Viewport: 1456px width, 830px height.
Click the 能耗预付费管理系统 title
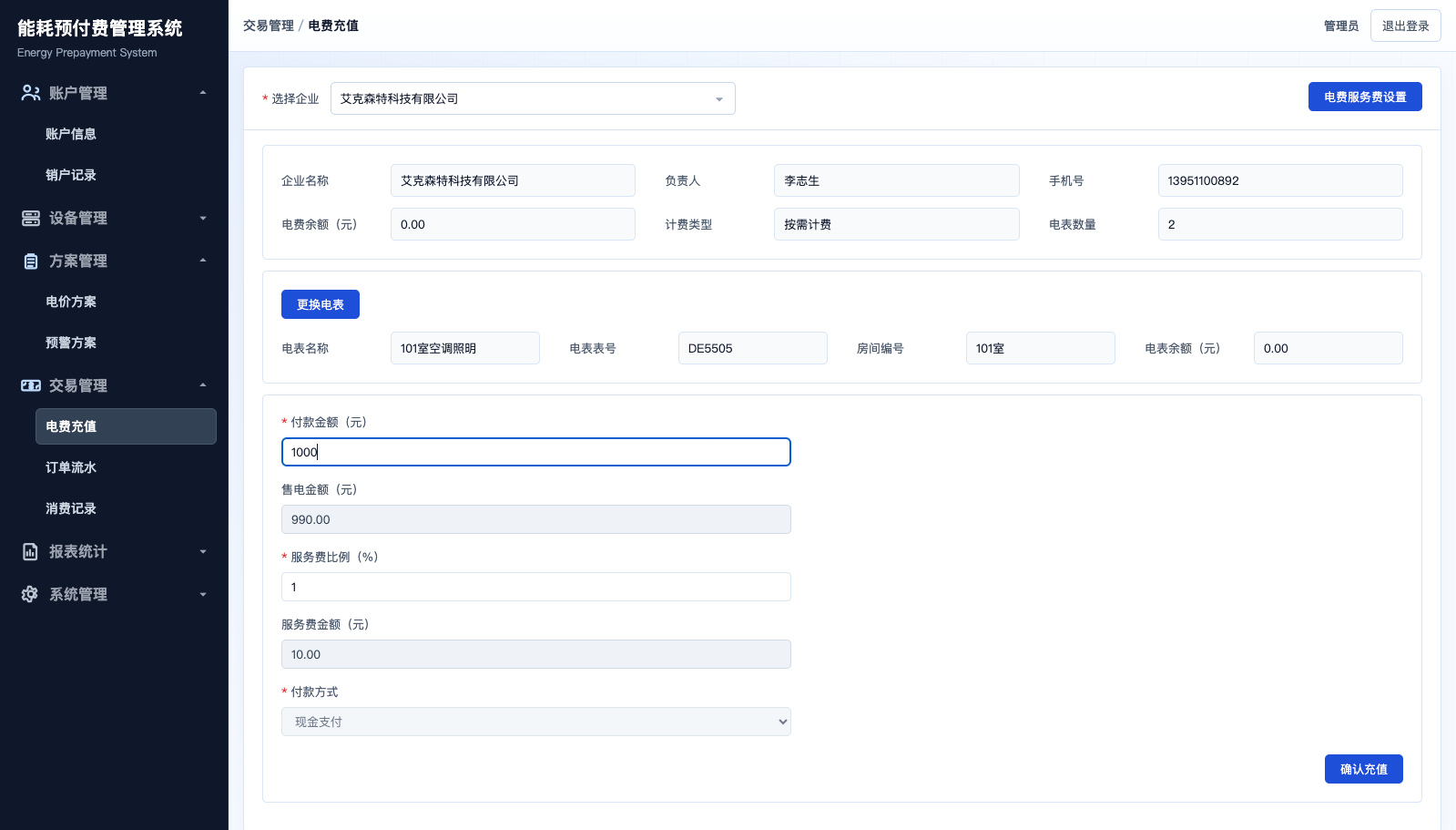(100, 28)
